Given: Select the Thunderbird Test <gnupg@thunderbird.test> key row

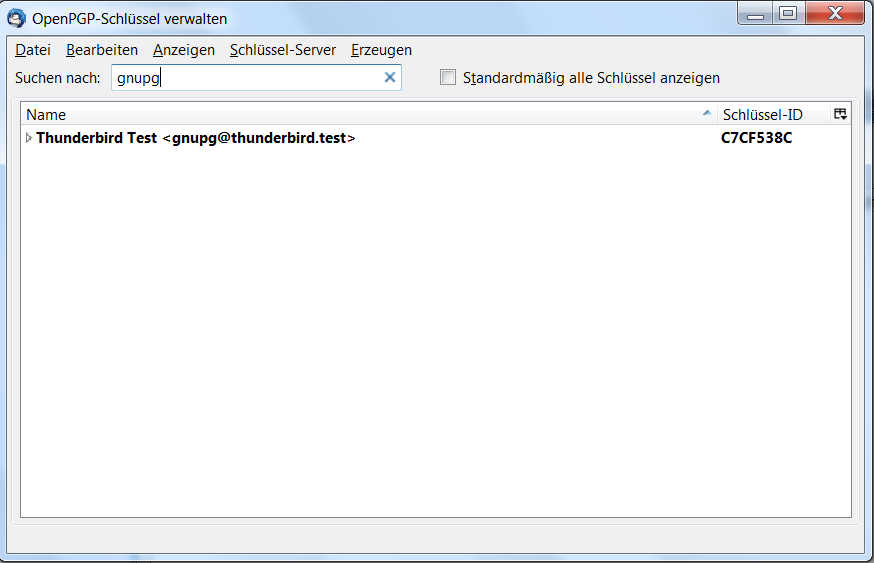Looking at the screenshot, I should (435, 138).
